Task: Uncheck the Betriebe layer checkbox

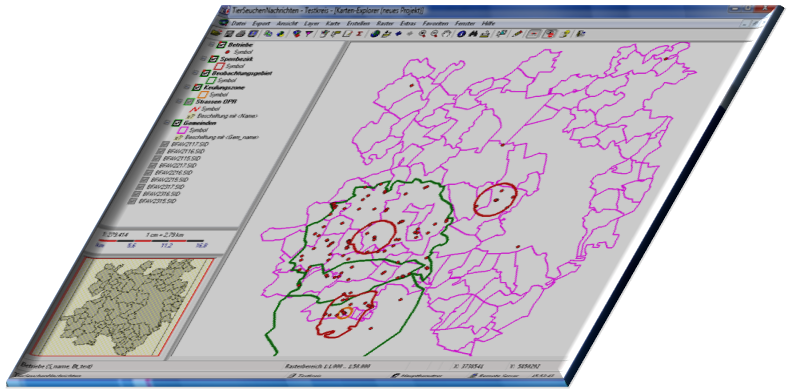Action: click(x=220, y=45)
